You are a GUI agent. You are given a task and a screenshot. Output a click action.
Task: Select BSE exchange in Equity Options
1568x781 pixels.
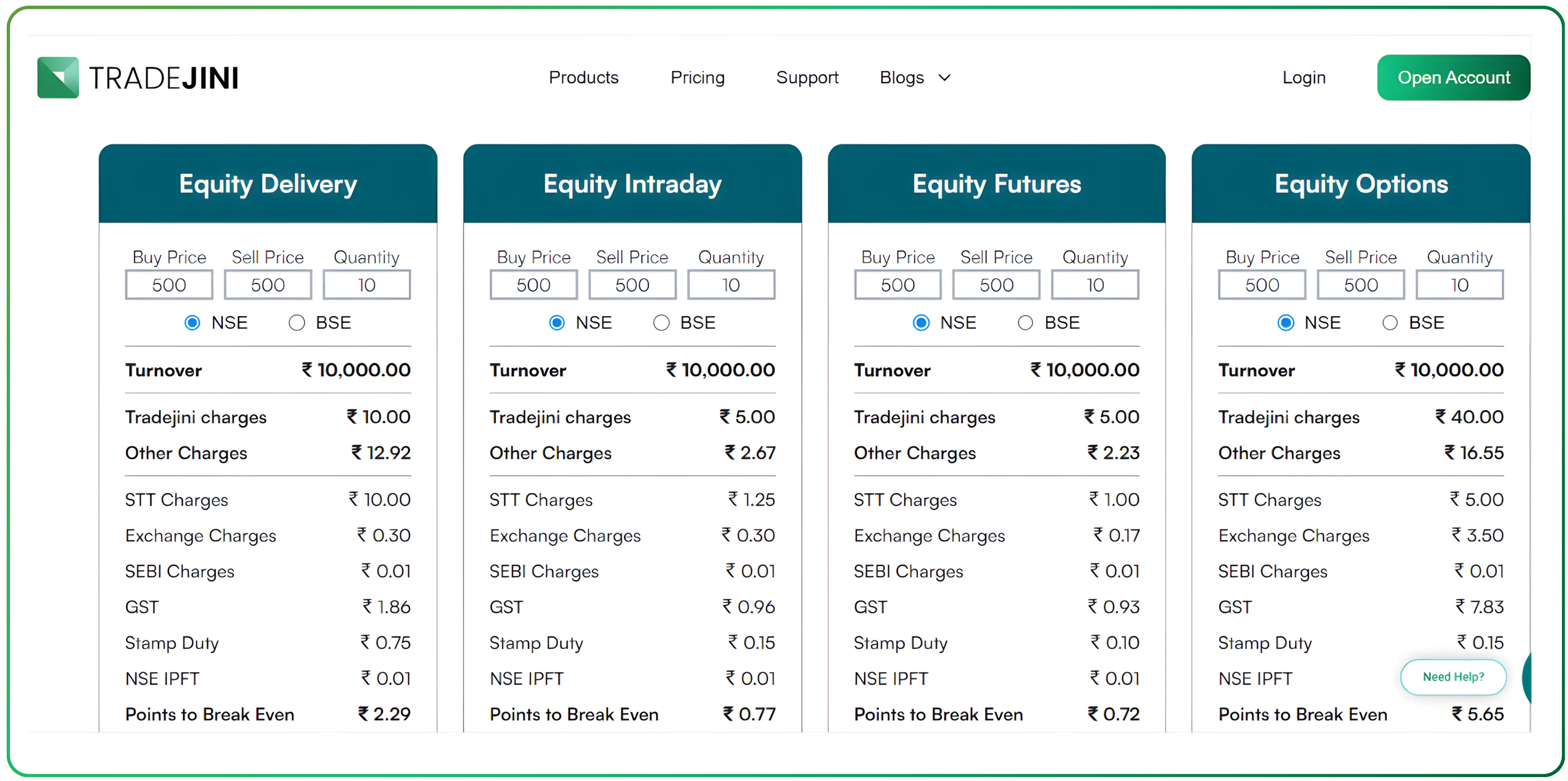[1390, 323]
